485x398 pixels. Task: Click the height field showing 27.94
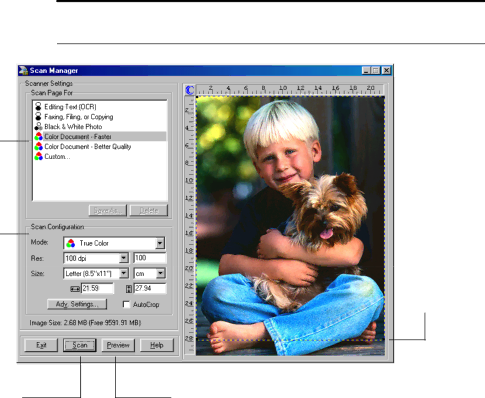click(x=150, y=288)
